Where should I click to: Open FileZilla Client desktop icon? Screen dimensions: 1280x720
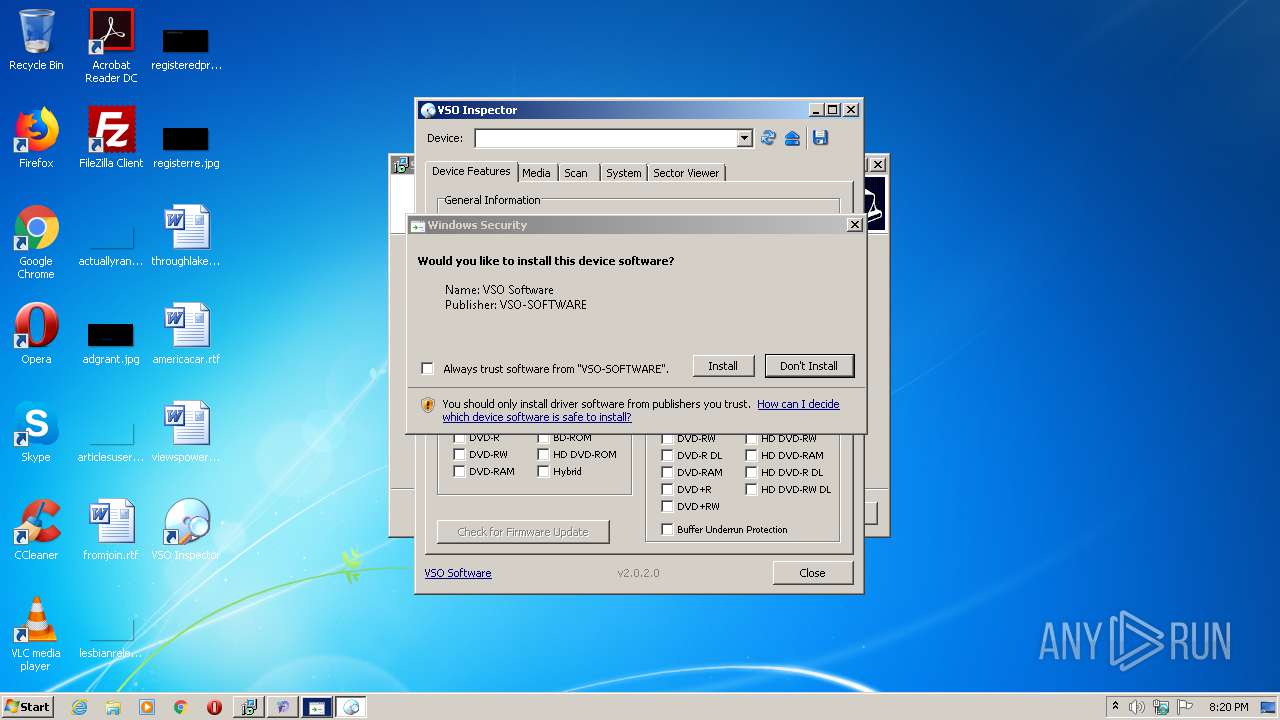point(111,138)
